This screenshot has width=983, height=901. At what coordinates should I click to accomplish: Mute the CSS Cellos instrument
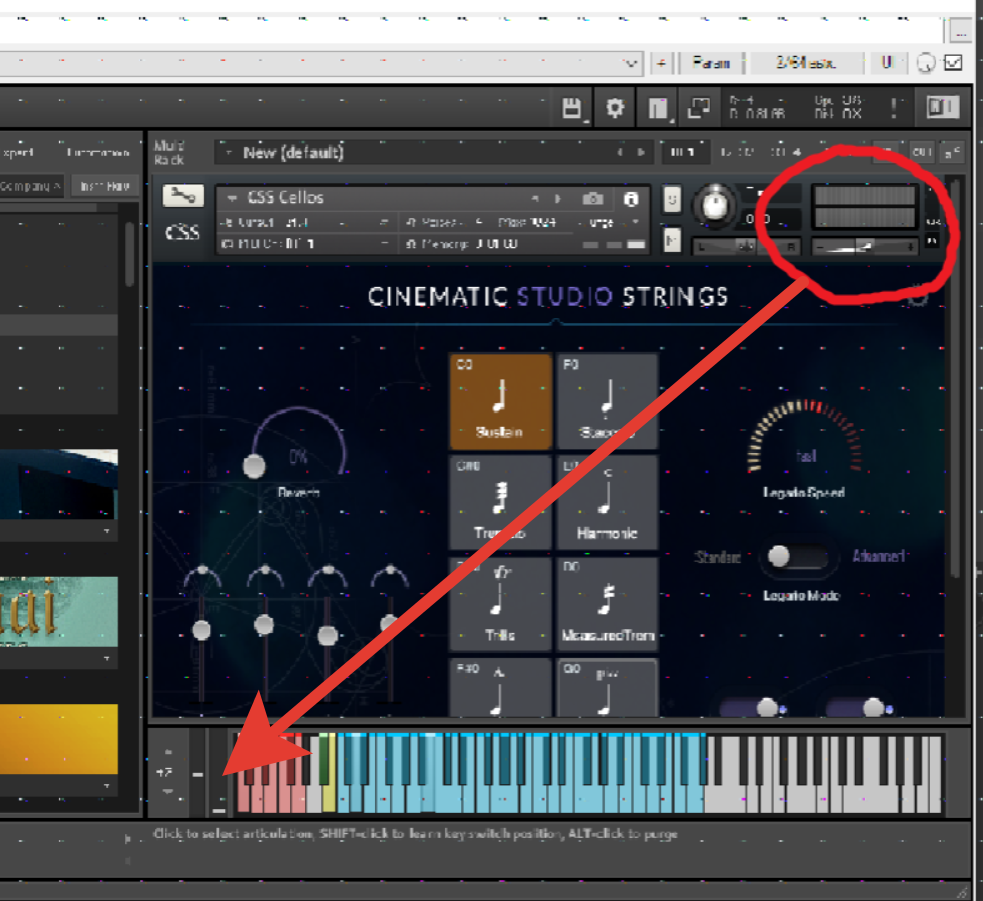pyautogui.click(x=672, y=240)
